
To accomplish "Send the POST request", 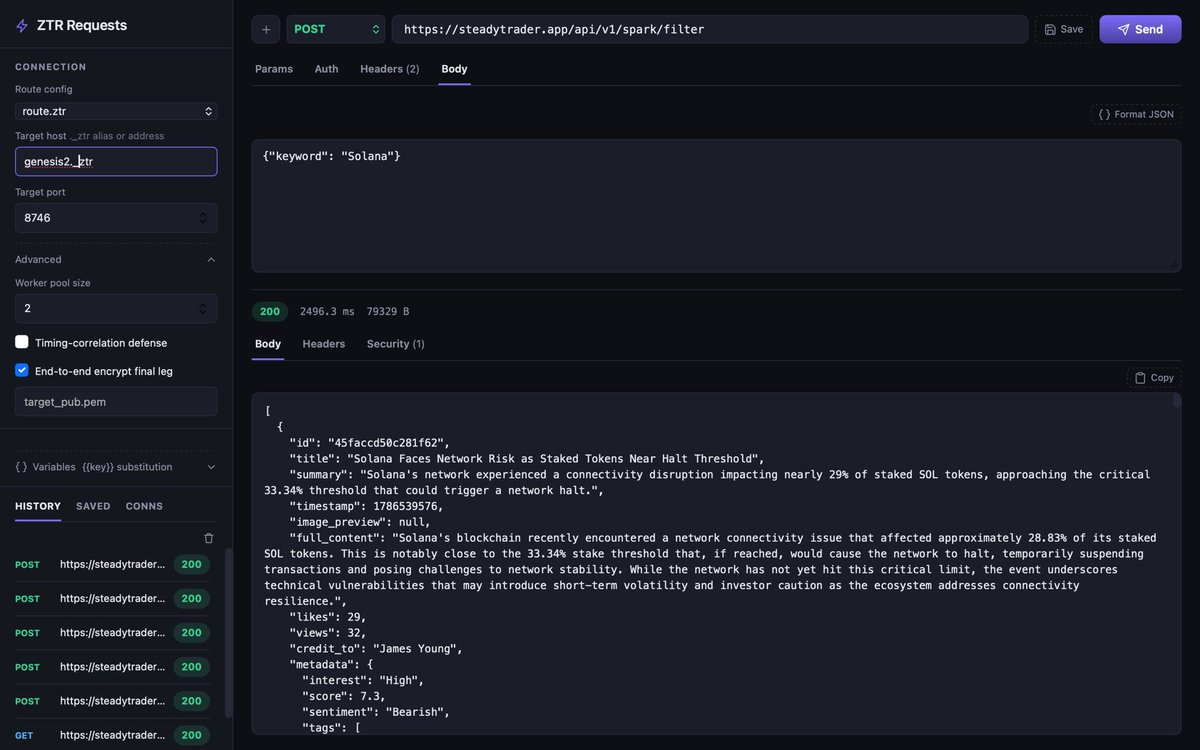I will 1140,29.
